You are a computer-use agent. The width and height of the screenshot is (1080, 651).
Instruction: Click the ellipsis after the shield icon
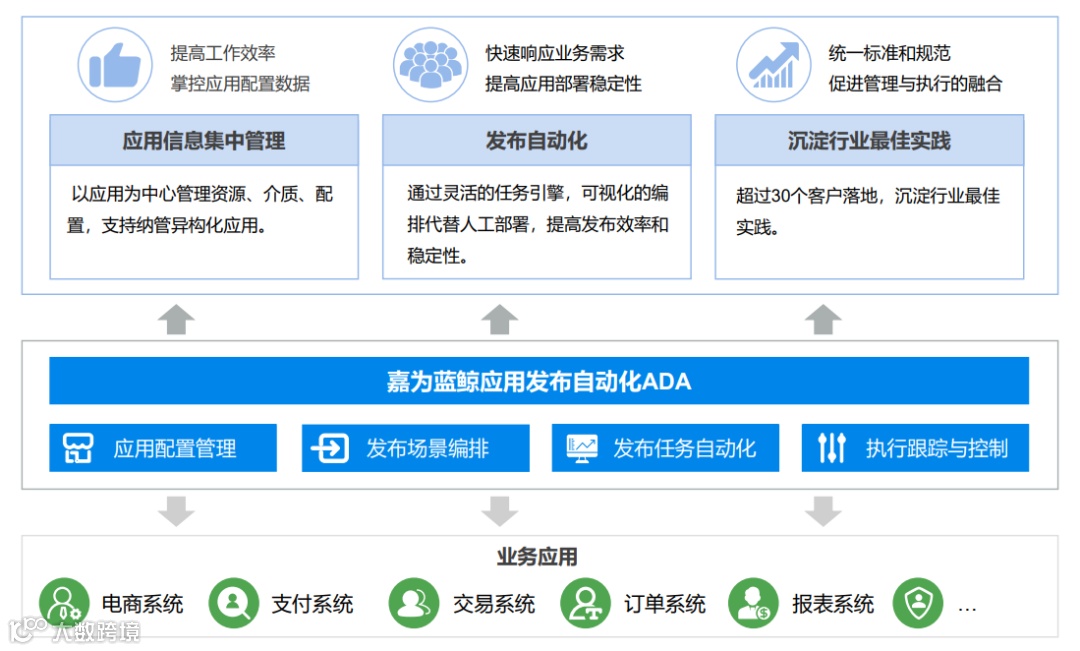coord(967,608)
